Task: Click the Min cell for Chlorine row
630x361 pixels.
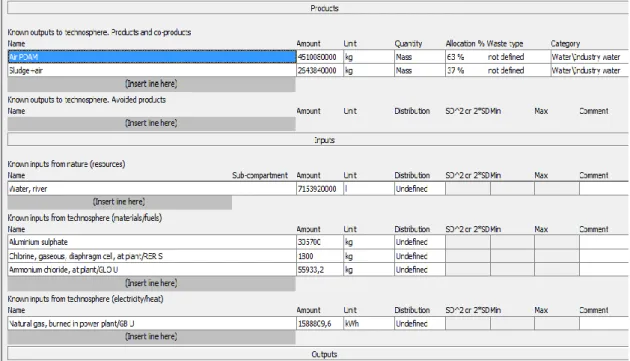Action: (512, 256)
